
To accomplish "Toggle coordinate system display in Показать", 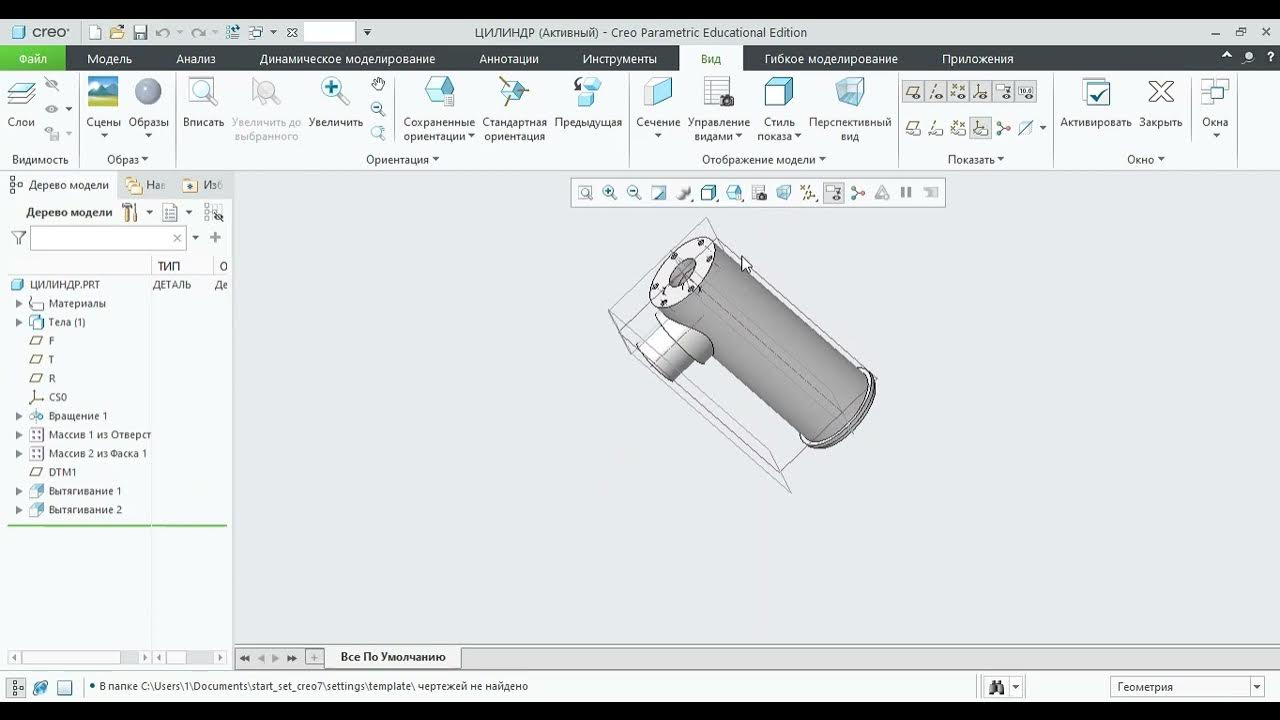I will pos(980,93).
